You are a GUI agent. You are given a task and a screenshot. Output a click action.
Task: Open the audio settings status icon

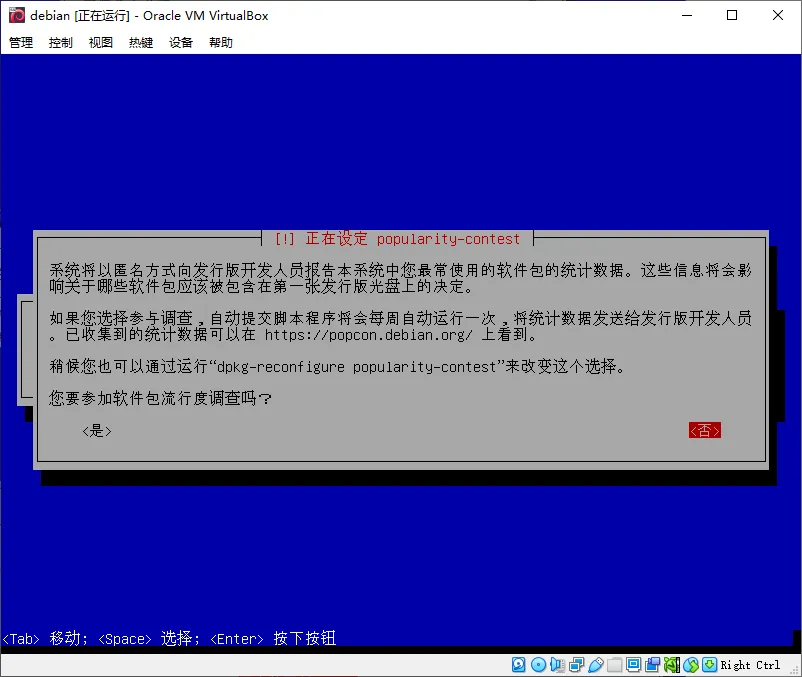pyautogui.click(x=557, y=665)
